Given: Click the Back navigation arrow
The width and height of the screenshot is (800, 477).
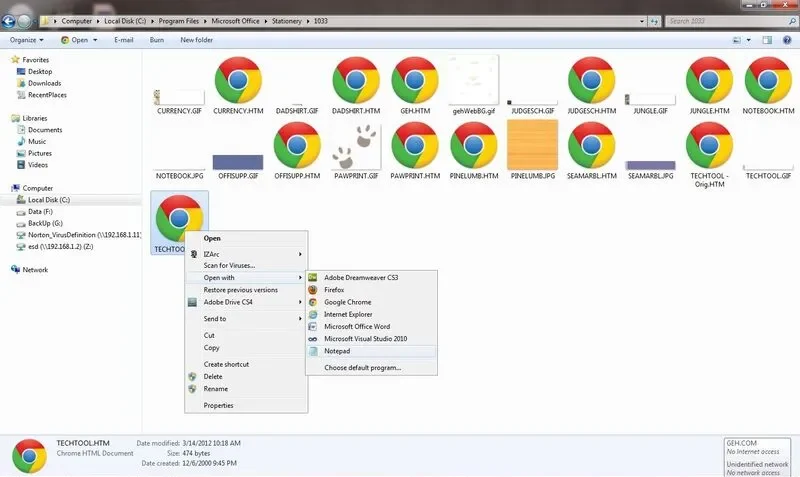Looking at the screenshot, I should pyautogui.click(x=8, y=21).
